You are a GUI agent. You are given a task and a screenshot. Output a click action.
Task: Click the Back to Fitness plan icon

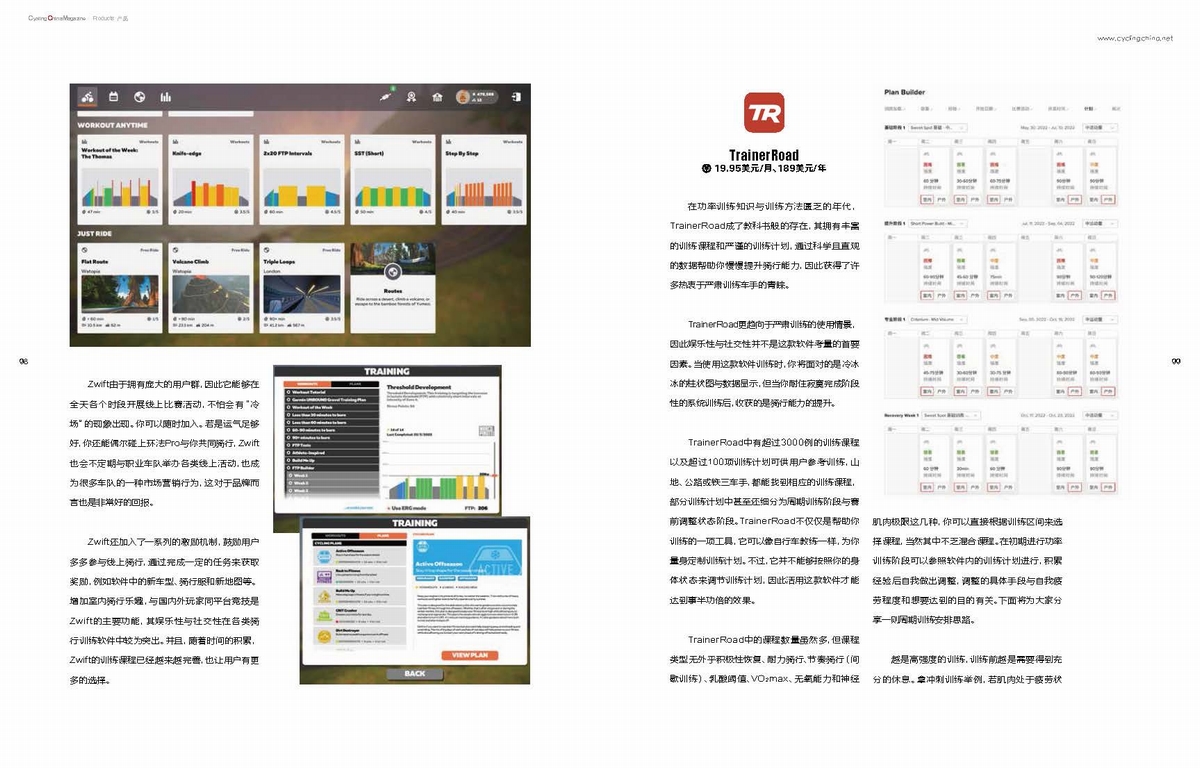click(x=324, y=576)
